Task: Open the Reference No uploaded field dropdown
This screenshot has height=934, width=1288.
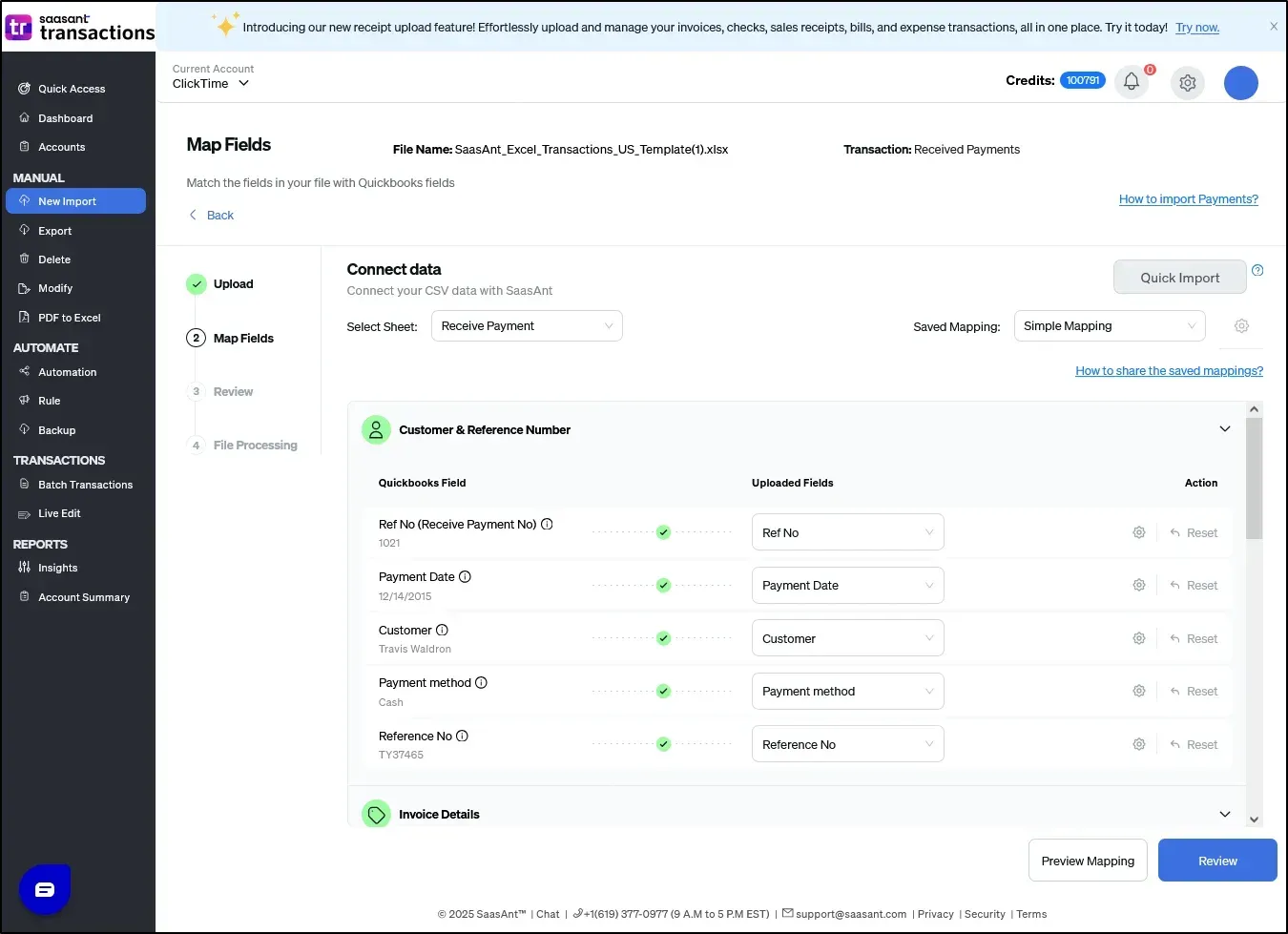Action: coord(848,744)
